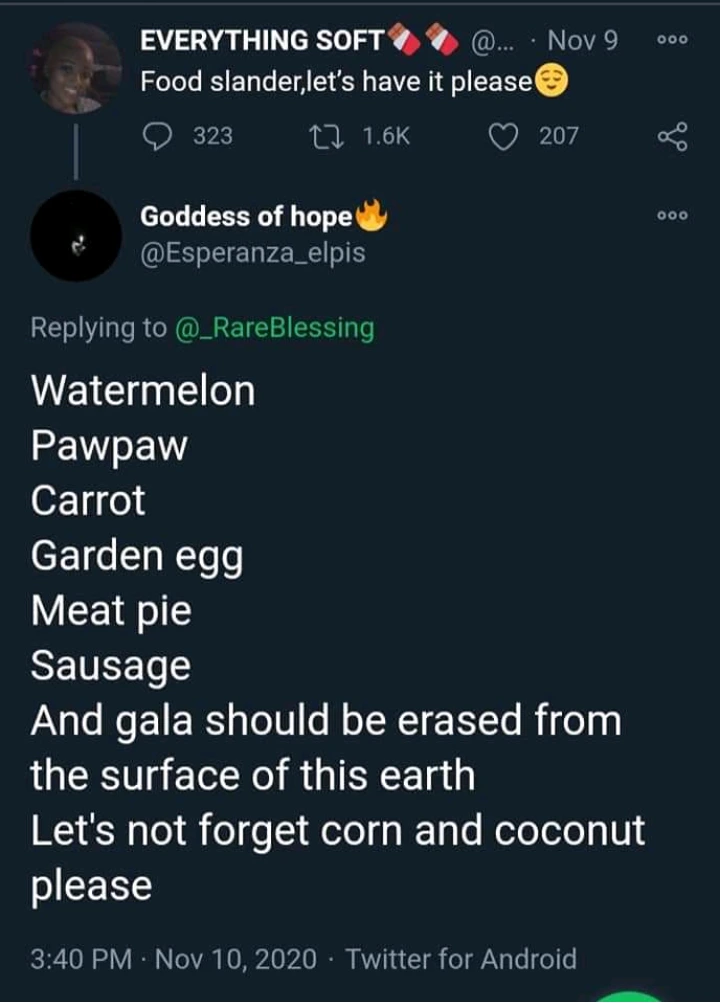
Task: Tap the share icon on the top tweet
Action: click(x=672, y=136)
